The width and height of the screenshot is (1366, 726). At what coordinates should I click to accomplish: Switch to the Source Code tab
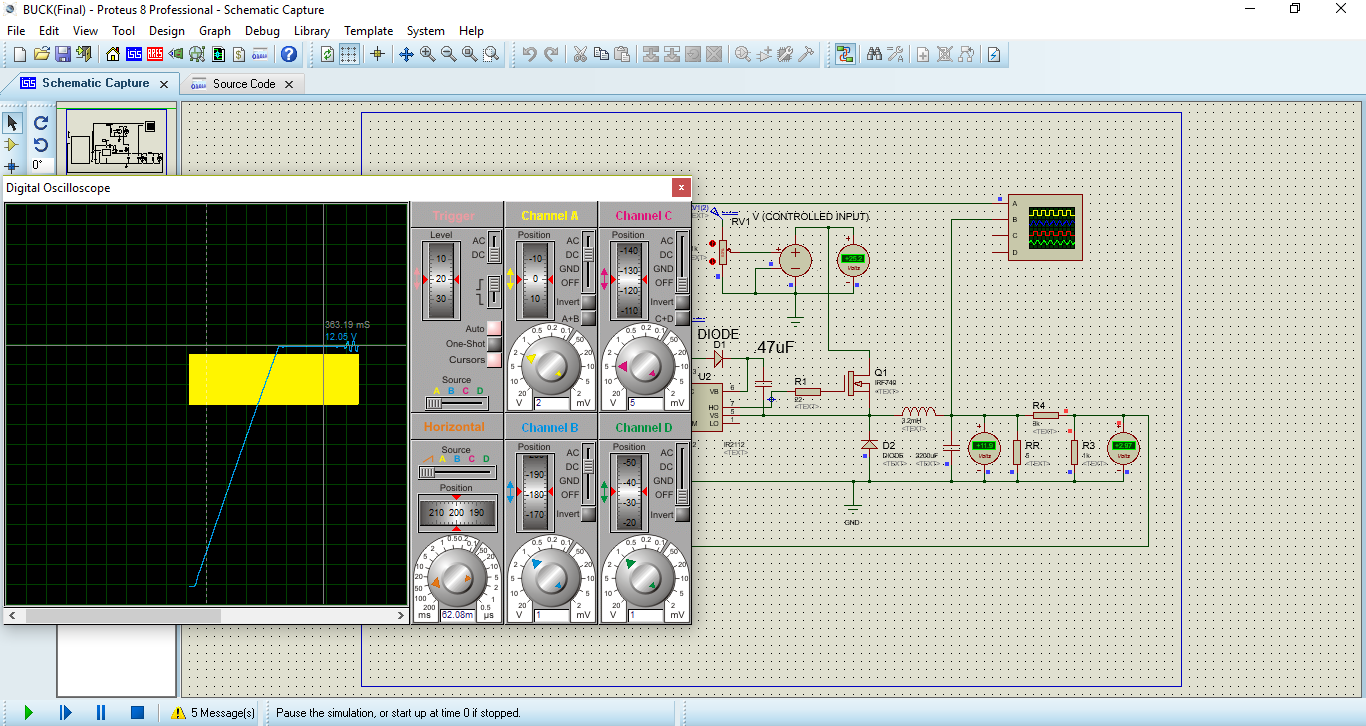point(244,84)
